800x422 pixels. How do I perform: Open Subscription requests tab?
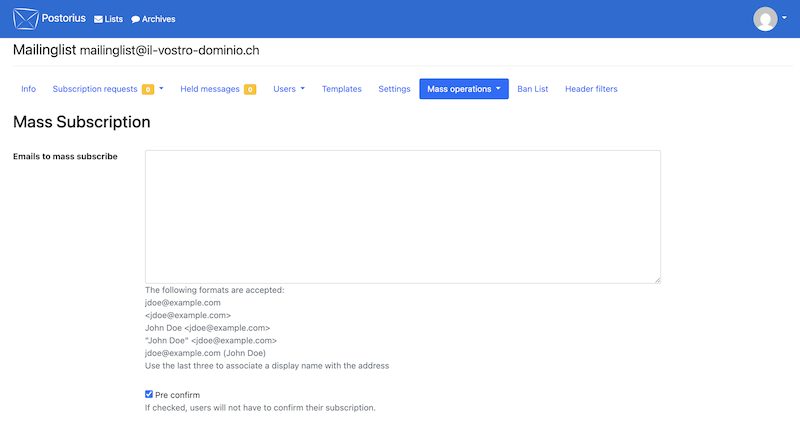tap(95, 89)
